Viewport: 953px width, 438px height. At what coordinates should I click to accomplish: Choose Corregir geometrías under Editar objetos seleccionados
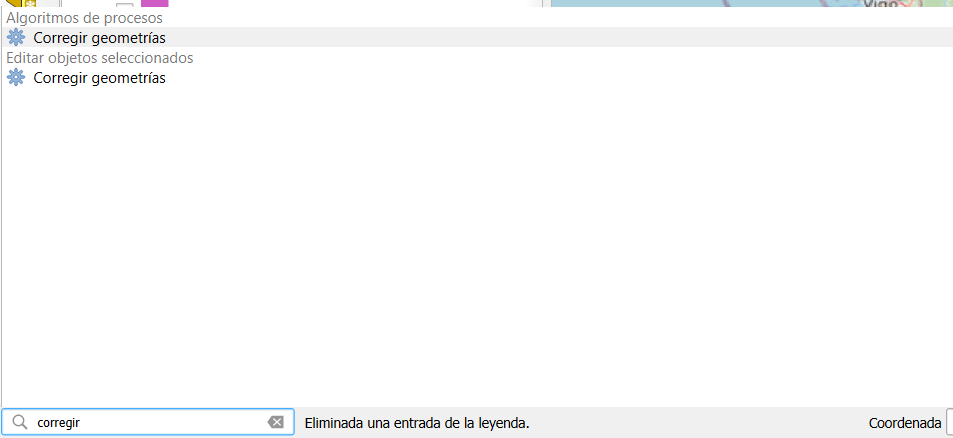(99, 78)
